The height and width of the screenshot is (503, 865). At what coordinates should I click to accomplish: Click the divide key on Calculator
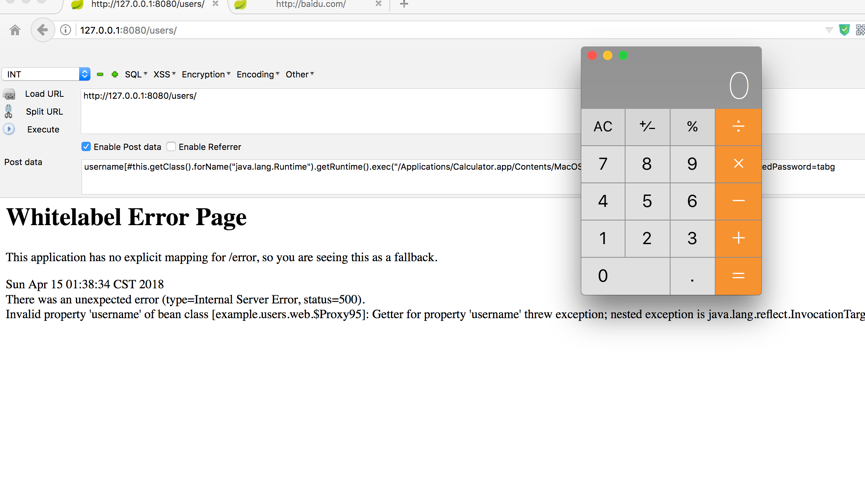click(x=738, y=127)
